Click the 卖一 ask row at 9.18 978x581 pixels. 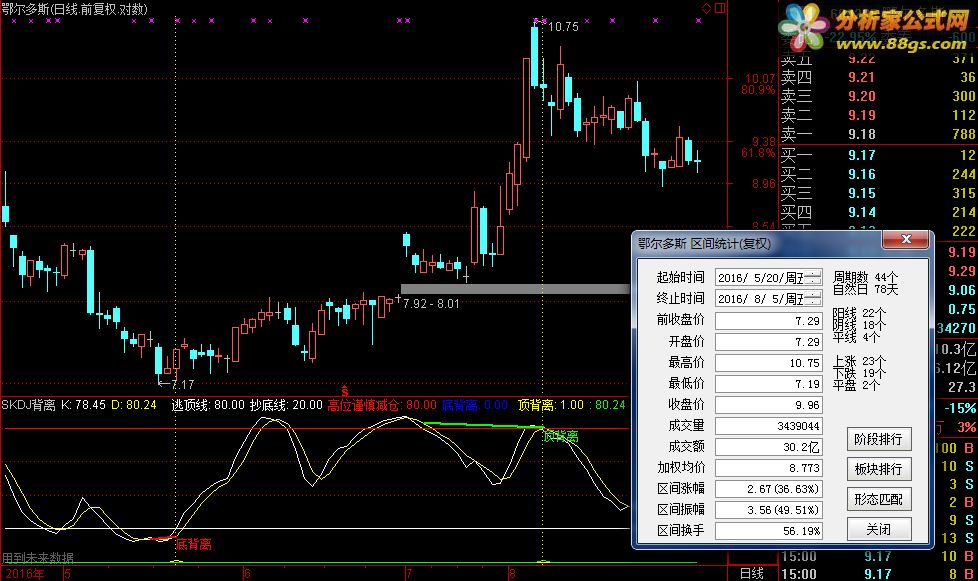(x=878, y=134)
